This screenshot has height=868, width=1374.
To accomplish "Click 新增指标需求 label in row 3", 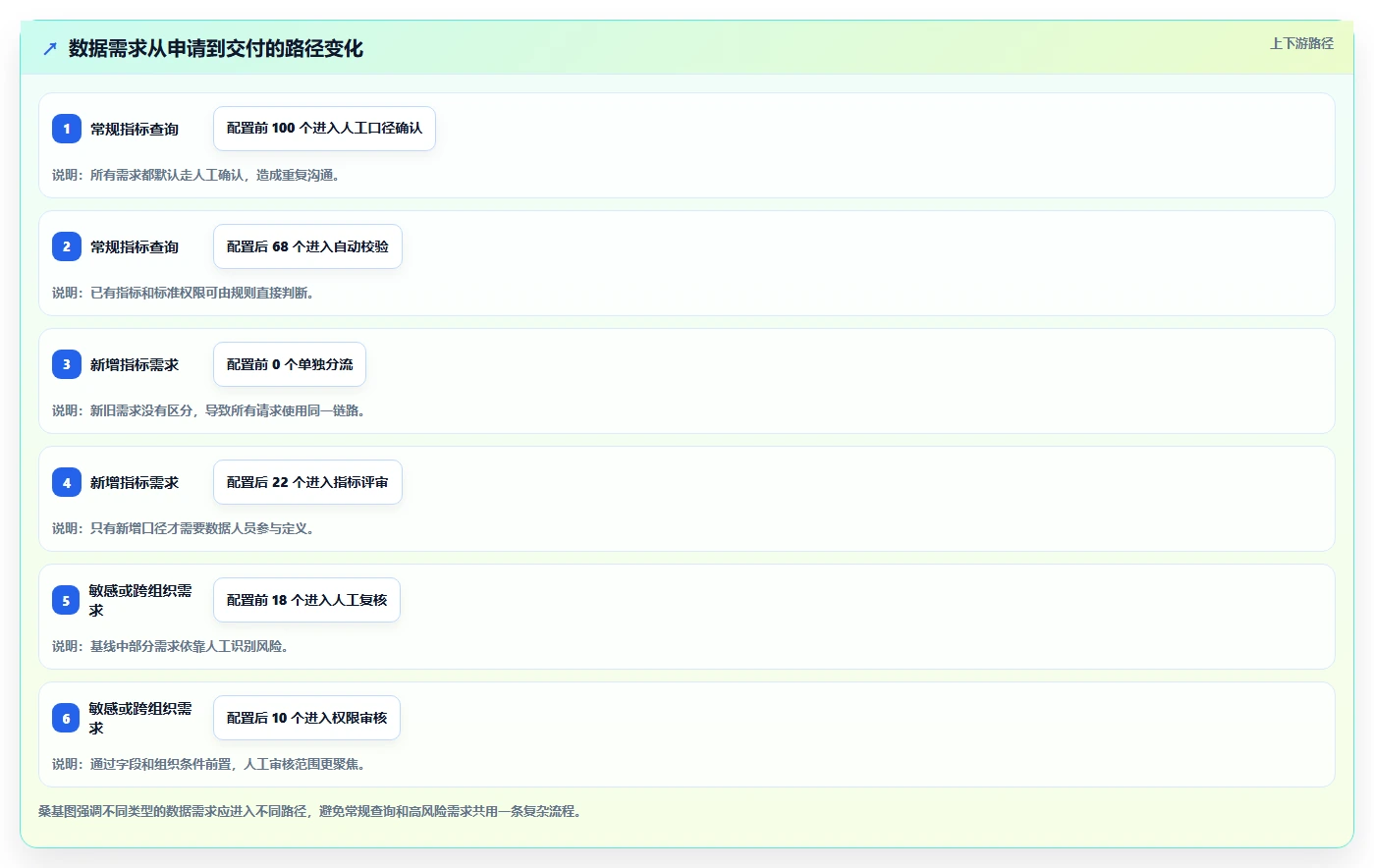I will 135,364.
